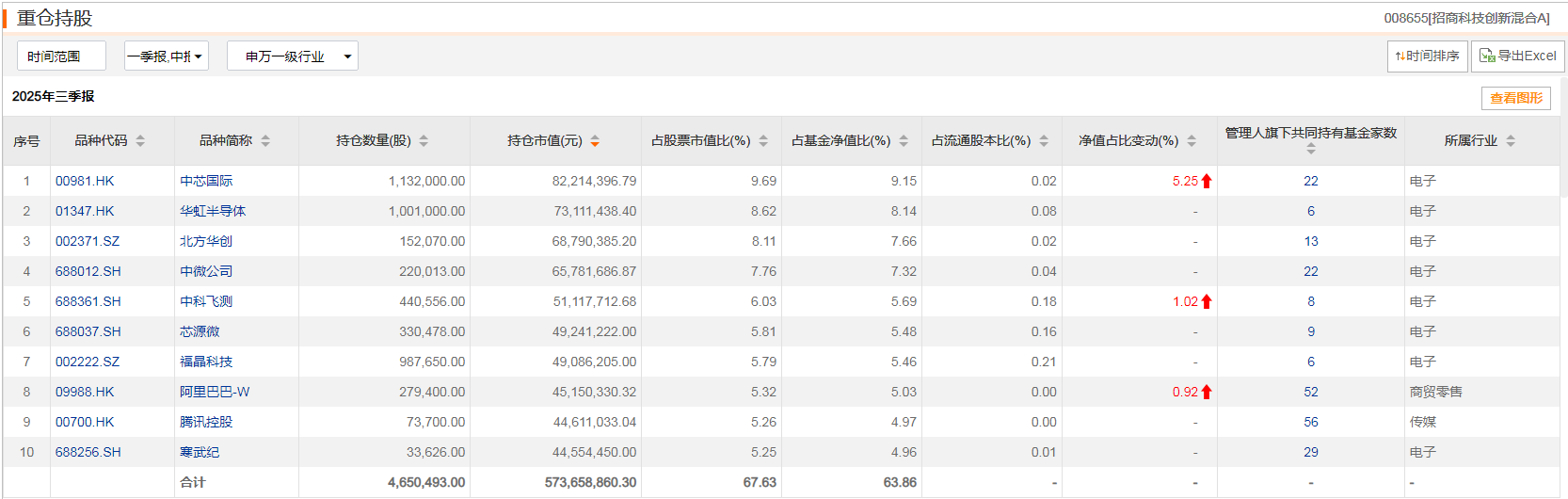The width and height of the screenshot is (1568, 499).
Task: Click fund count 9 for 芯源微
Action: 1311,332
